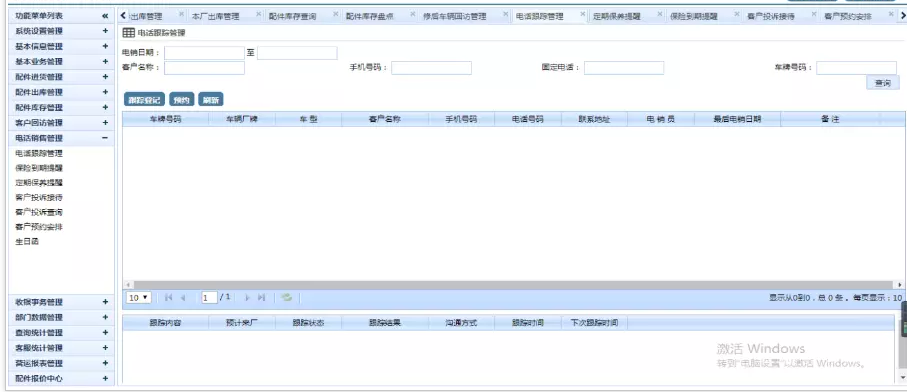Switch to 本厂出库管理 tab
Image resolution: width=907 pixels, height=392 pixels.
coord(215,17)
